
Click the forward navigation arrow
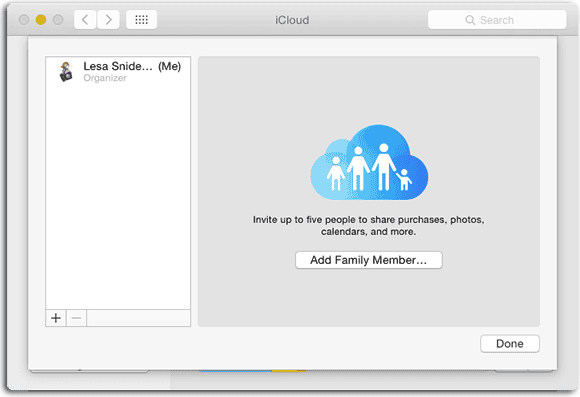click(108, 20)
